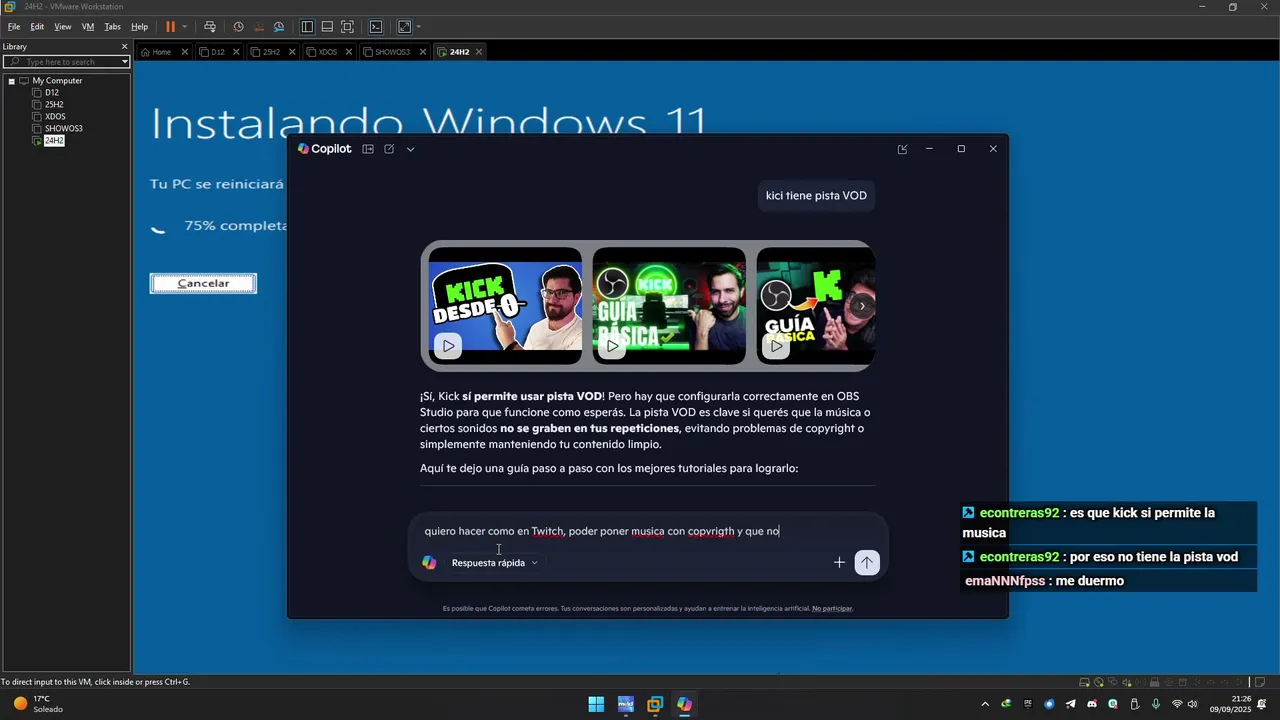Open the library search dropdown arrow
Viewport: 1280px width, 720px height.
tap(125, 62)
